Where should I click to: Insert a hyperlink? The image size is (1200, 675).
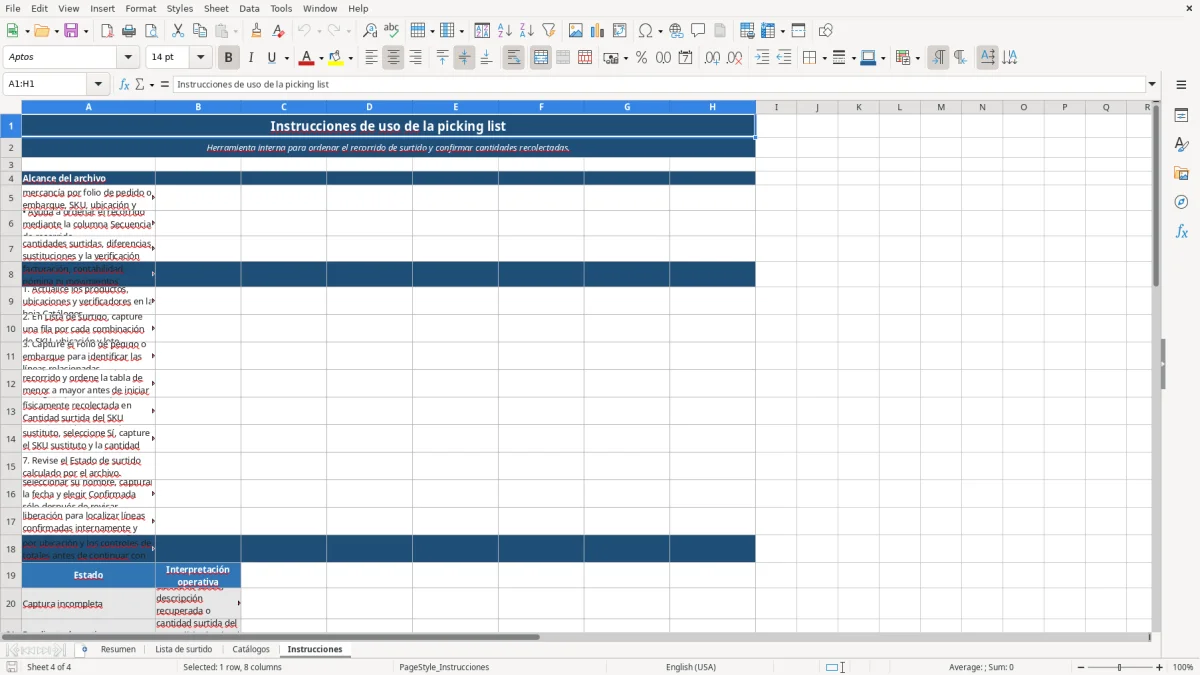point(676,31)
